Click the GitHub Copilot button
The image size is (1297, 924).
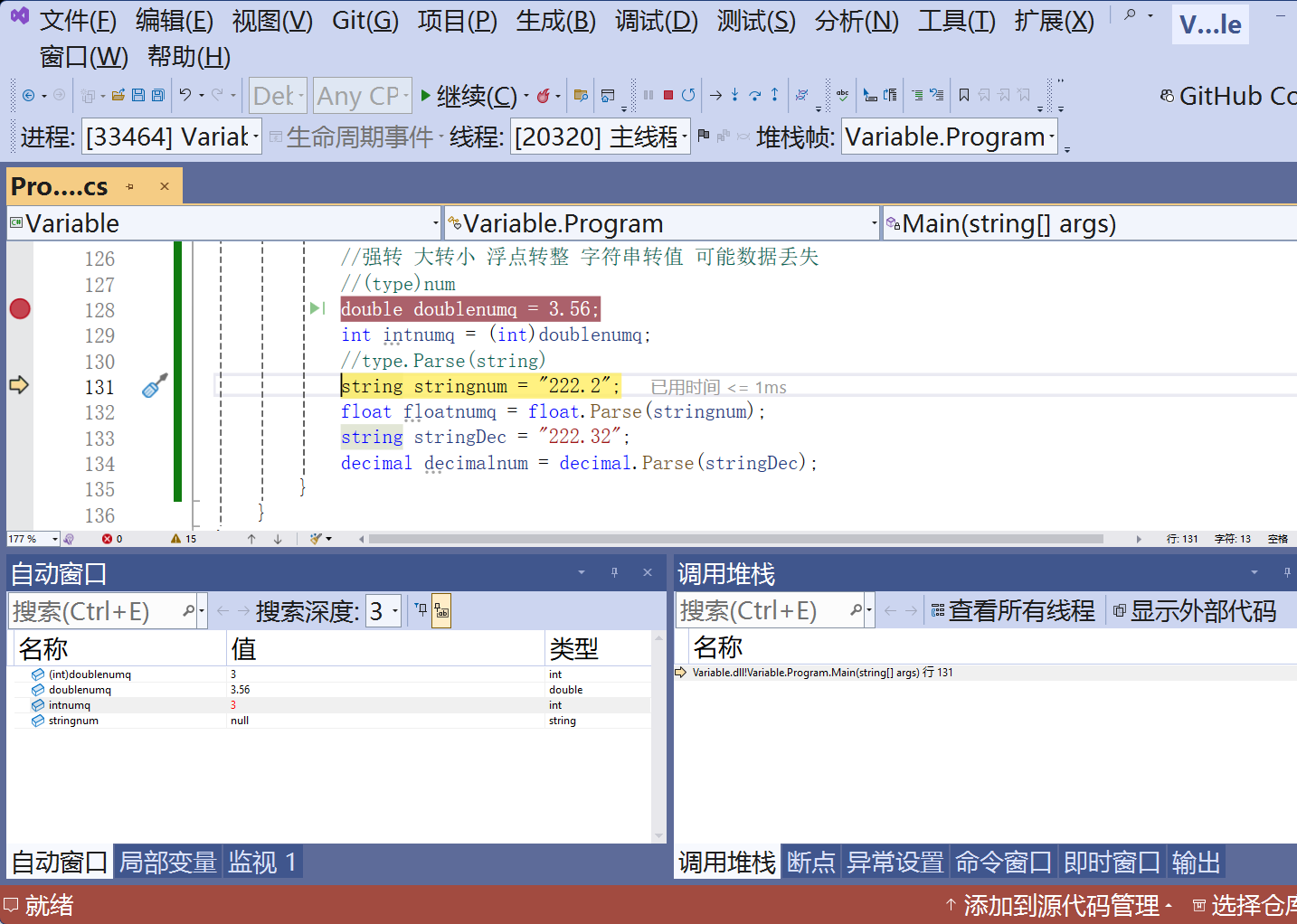[x=1228, y=95]
